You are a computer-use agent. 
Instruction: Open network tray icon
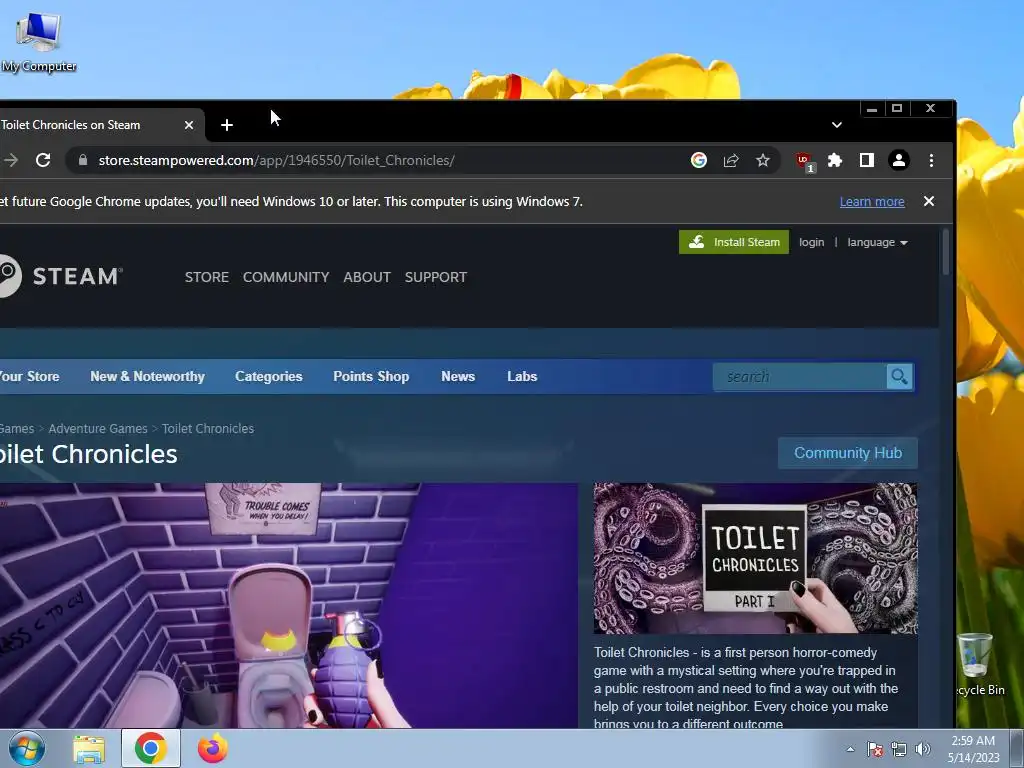tap(899, 749)
